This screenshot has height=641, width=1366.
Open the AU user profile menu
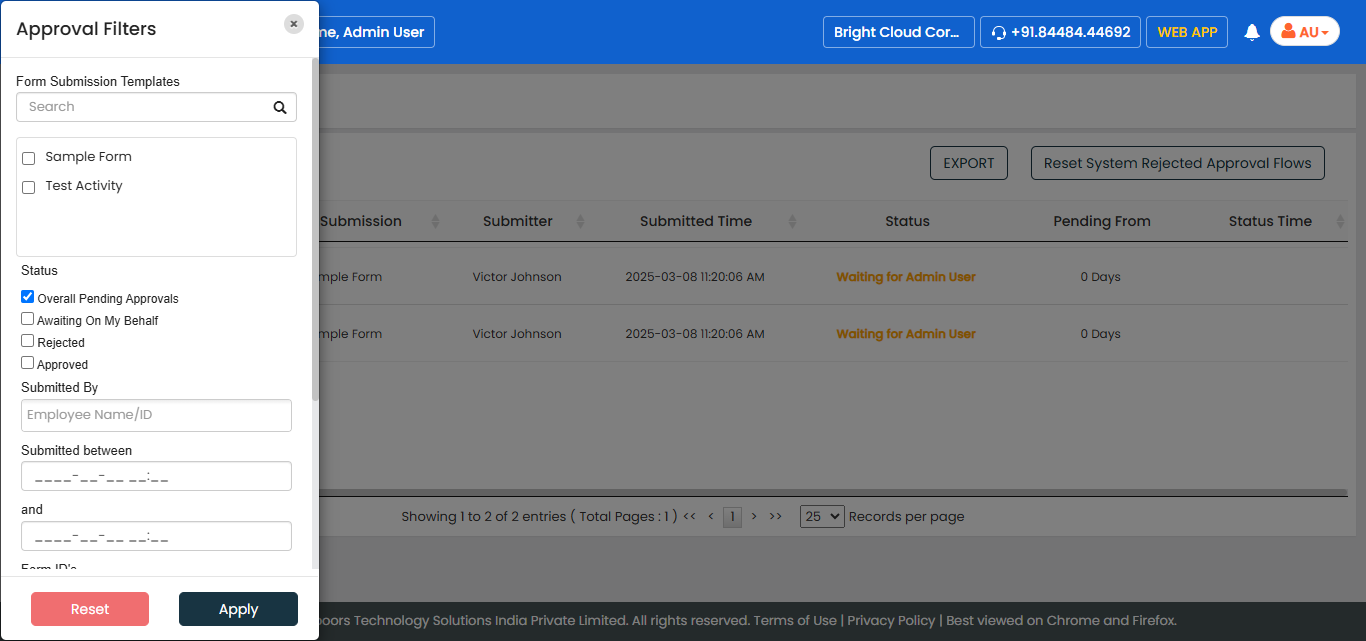tap(1304, 32)
